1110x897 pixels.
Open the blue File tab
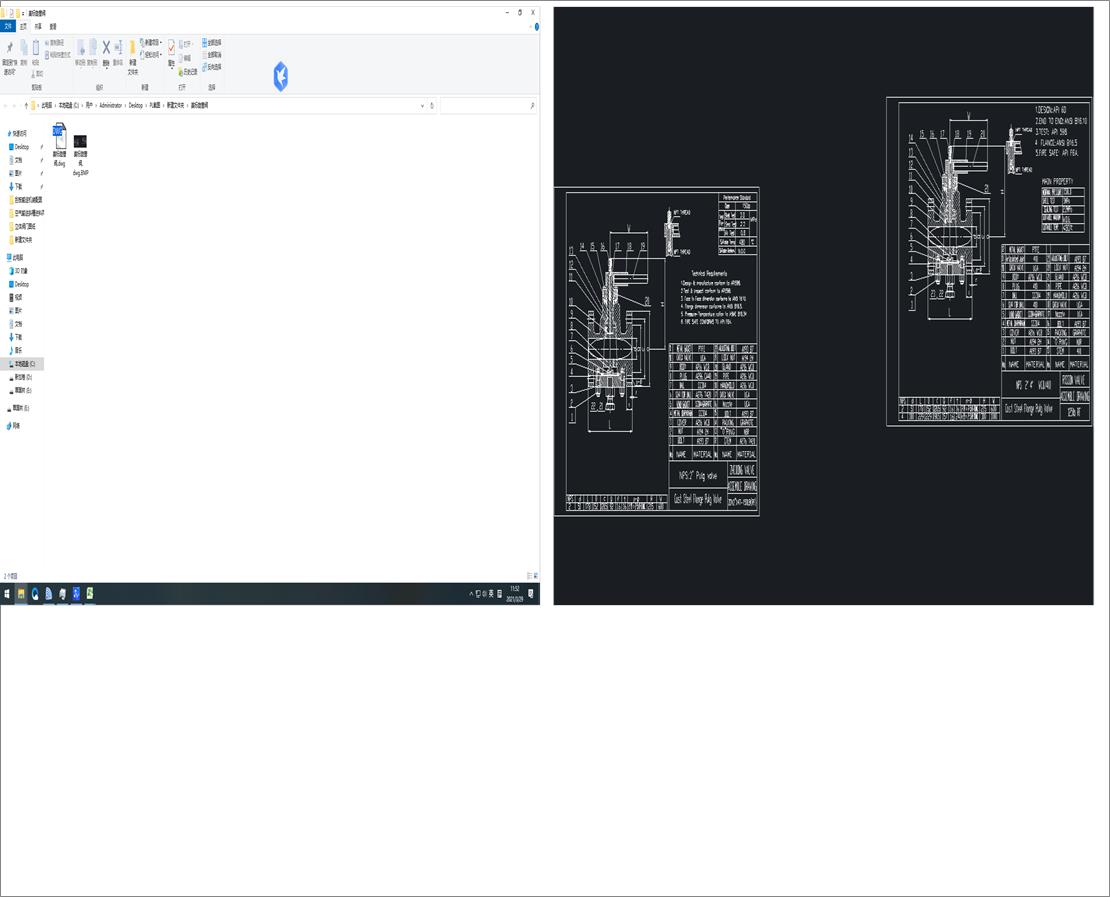tap(8, 26)
